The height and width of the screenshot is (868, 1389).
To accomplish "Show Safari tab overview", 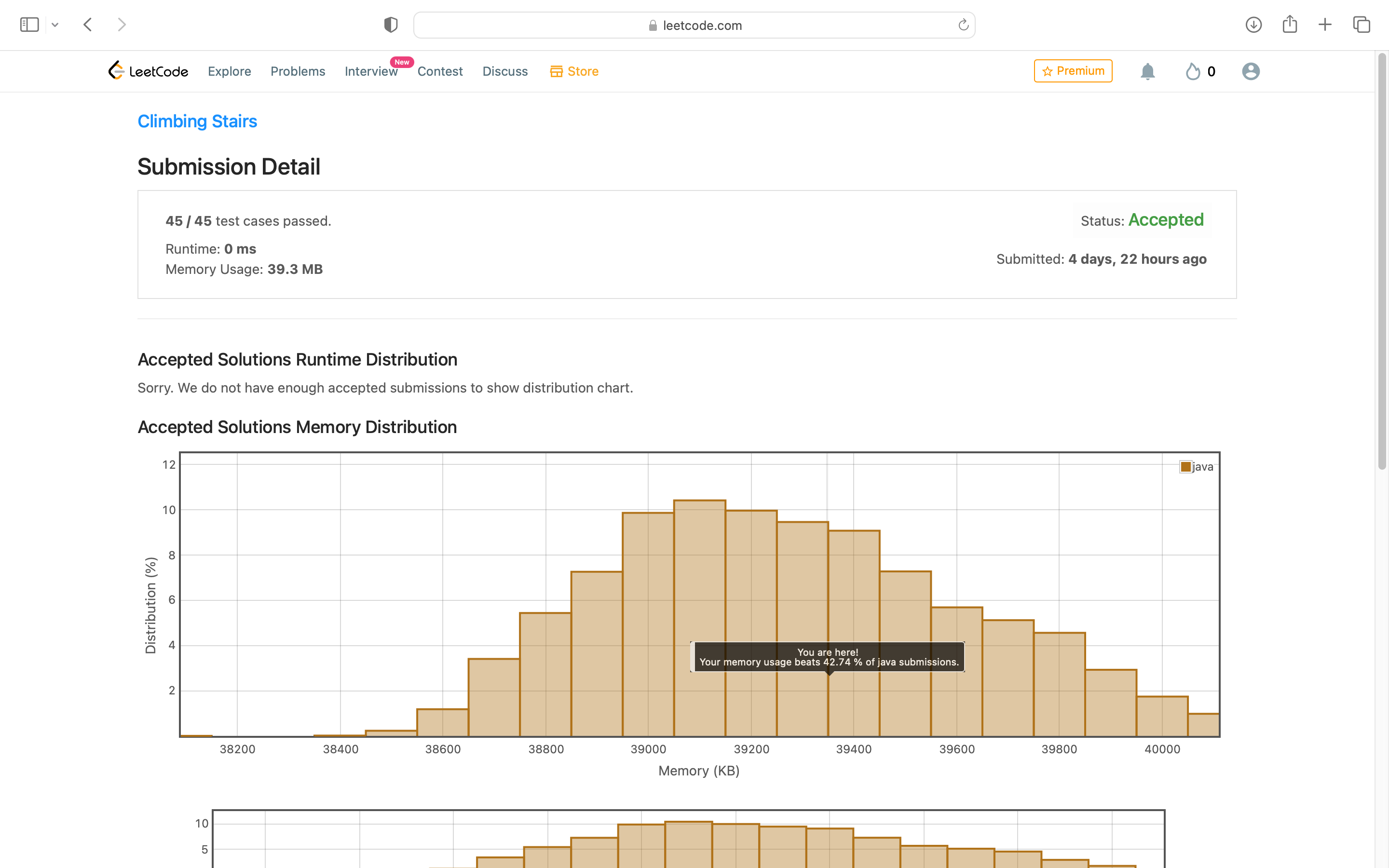I will (1362, 25).
